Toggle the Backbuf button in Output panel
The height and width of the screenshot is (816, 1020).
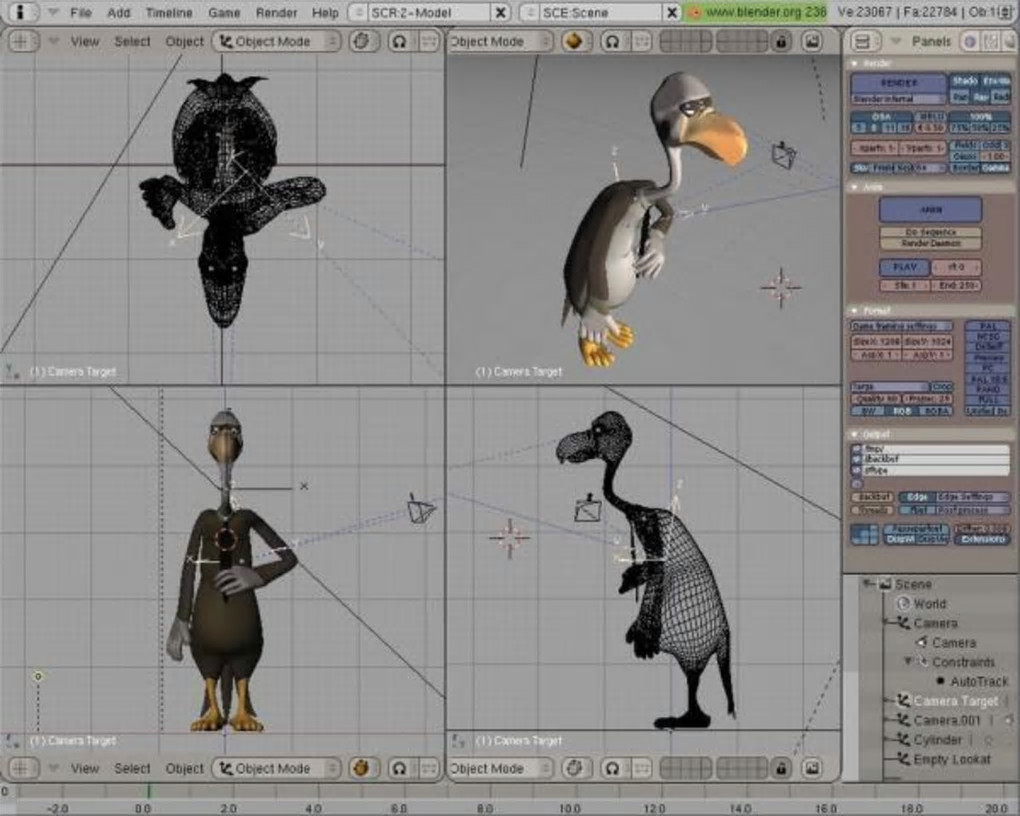[x=871, y=497]
